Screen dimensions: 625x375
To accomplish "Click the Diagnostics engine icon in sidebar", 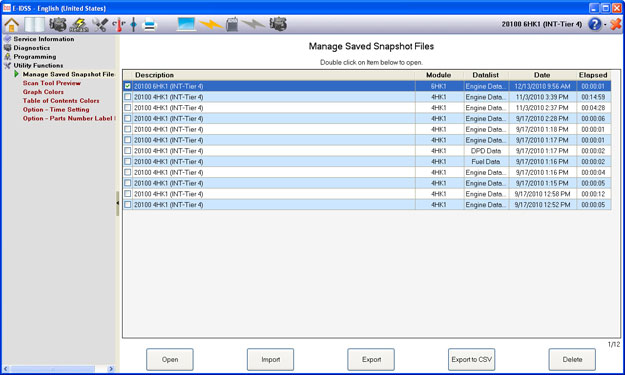I will tap(7, 47).
